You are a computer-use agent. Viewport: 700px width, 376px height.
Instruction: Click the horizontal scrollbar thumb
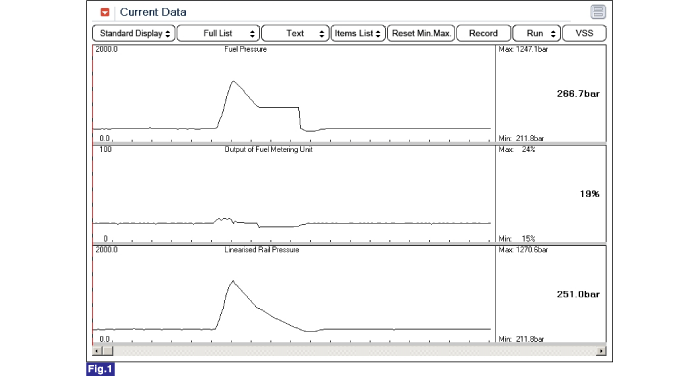107,351
